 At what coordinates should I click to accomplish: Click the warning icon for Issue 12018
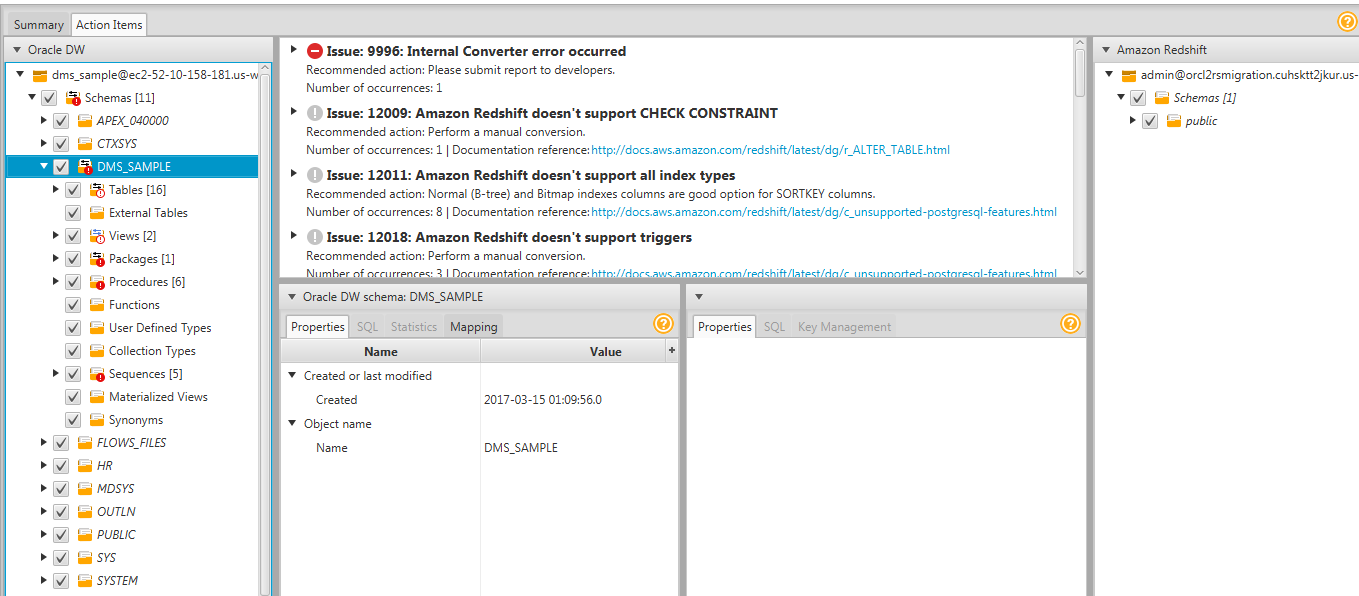(x=315, y=237)
